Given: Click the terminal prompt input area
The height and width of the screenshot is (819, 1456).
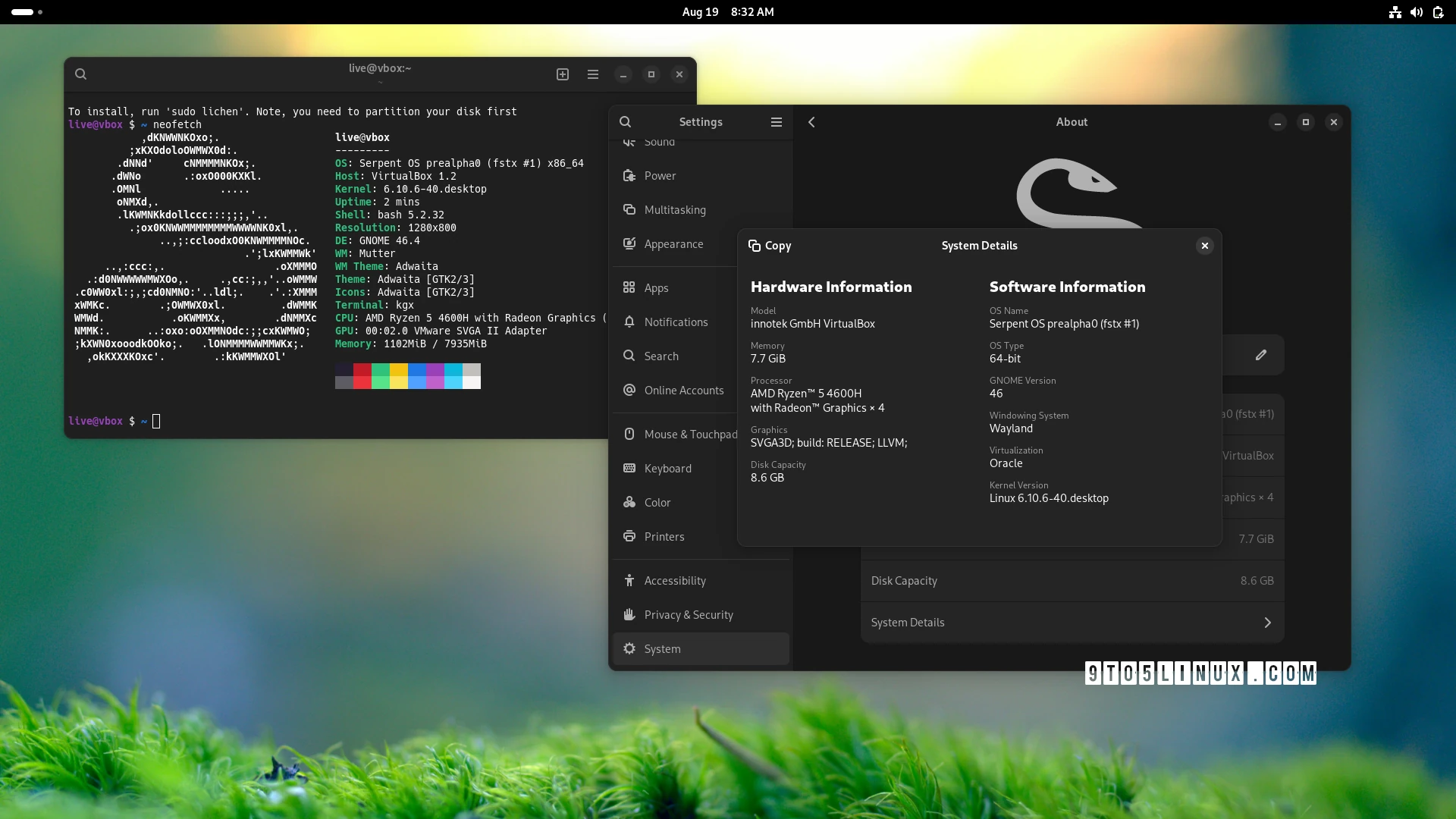Looking at the screenshot, I should click(155, 421).
